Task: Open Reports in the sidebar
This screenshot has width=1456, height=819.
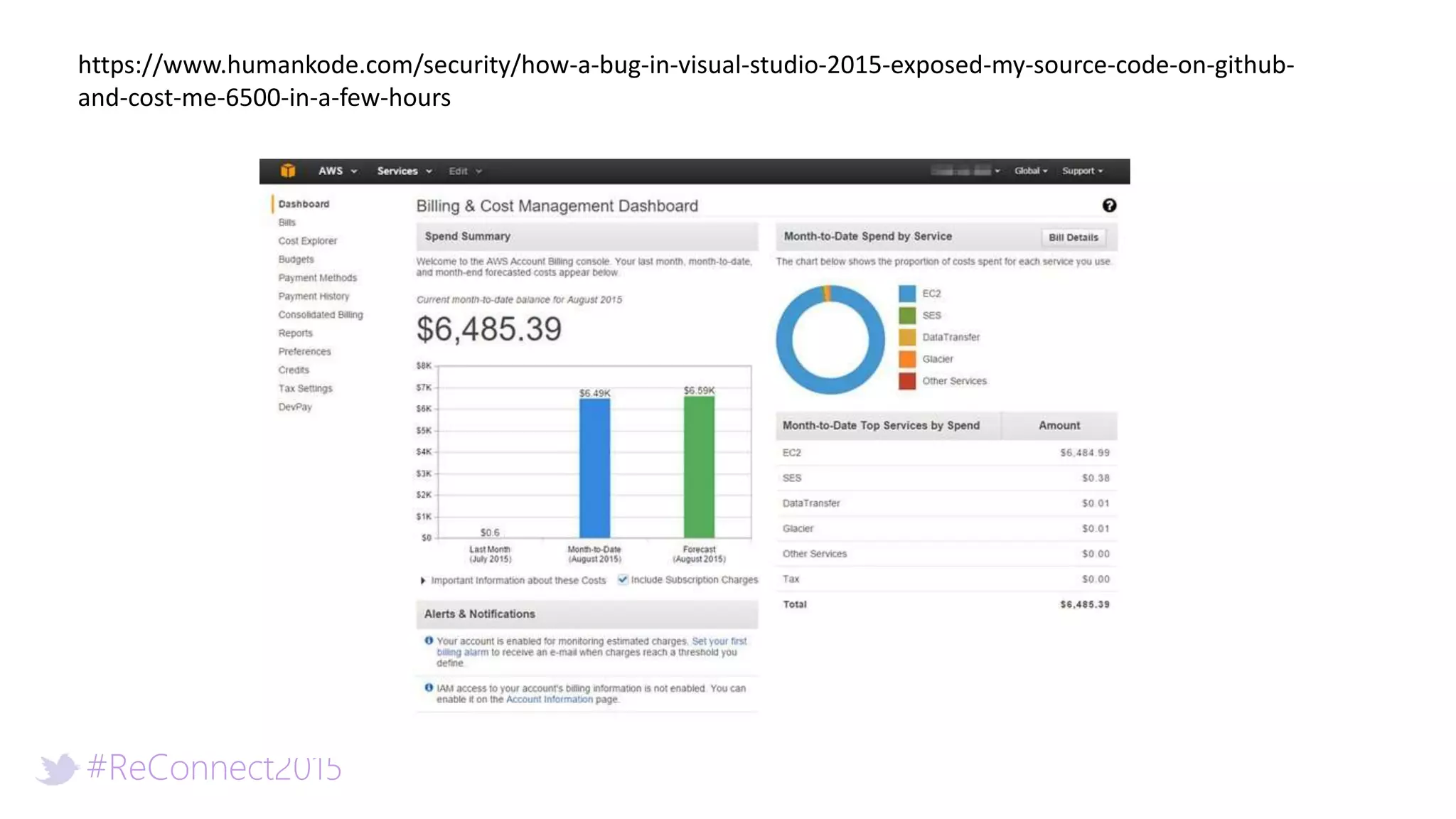Action: coord(295,333)
